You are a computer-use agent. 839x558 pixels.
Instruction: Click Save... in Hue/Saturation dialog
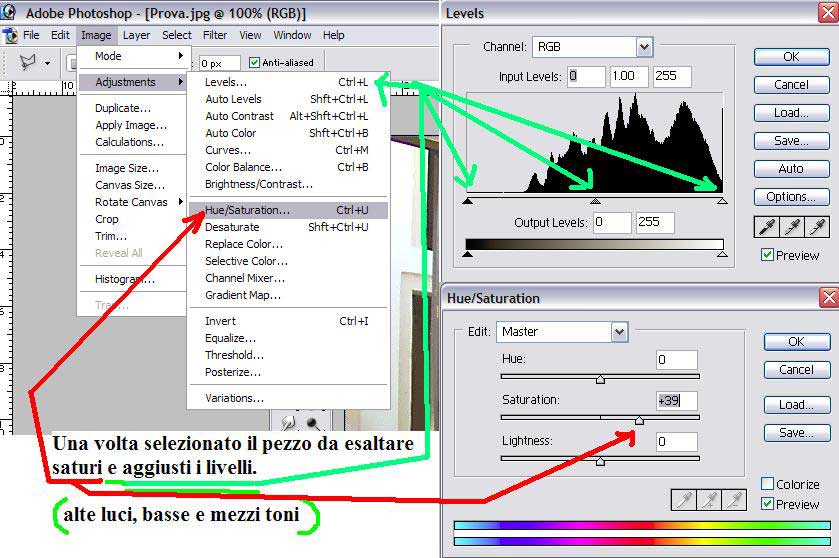(797, 433)
